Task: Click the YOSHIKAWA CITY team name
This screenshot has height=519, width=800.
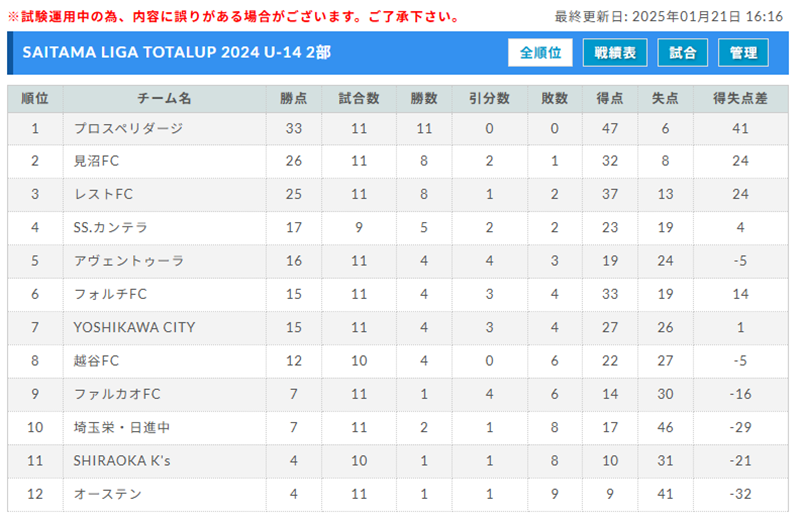Action: 134,328
